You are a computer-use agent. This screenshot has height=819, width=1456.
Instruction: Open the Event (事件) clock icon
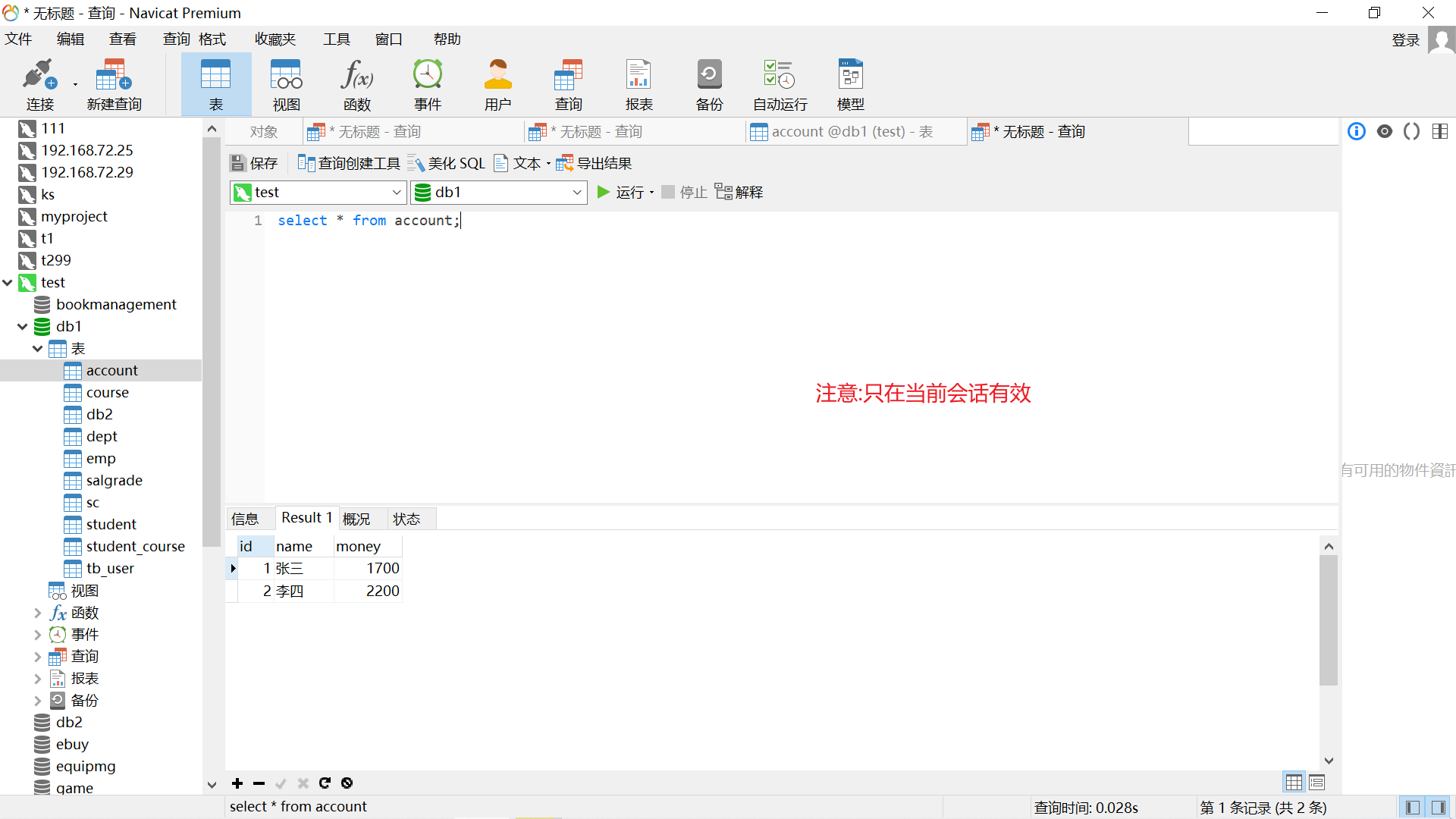[427, 84]
